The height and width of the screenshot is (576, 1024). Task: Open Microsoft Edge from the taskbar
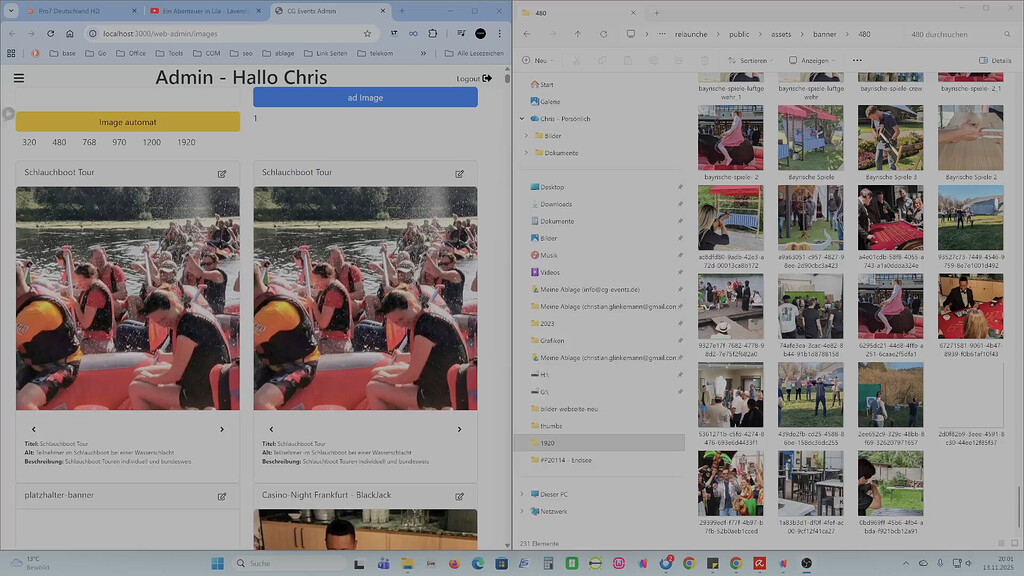[x=477, y=563]
